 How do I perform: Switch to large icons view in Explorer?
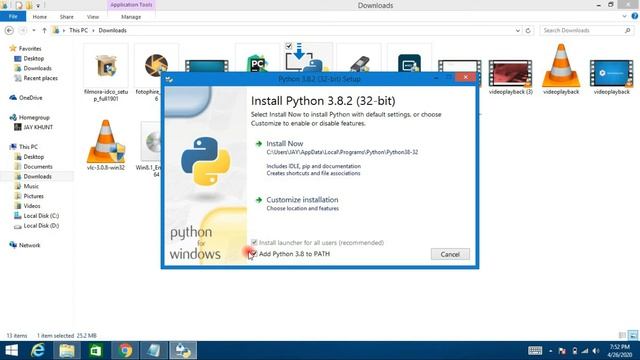(633, 336)
